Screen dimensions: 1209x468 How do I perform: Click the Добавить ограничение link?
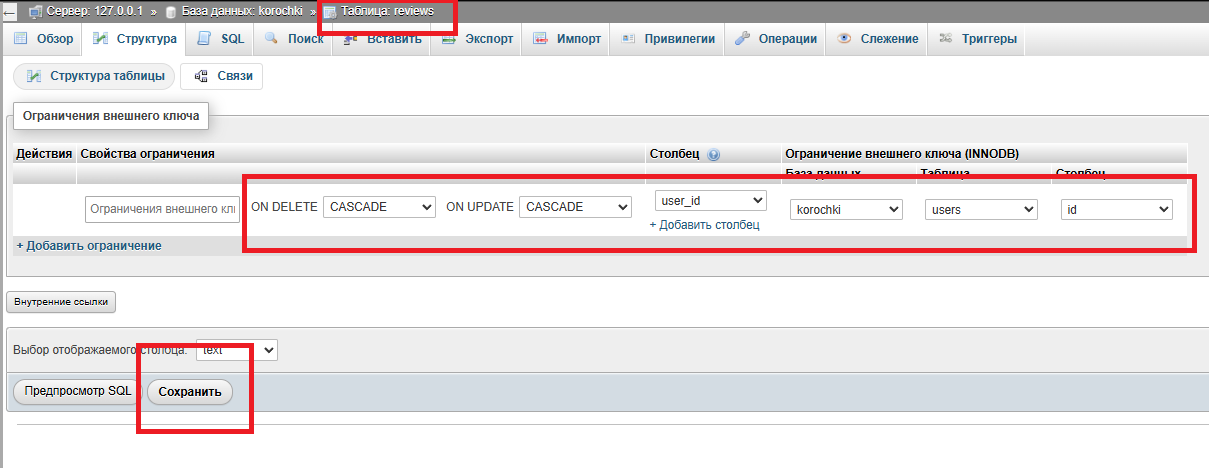89,246
